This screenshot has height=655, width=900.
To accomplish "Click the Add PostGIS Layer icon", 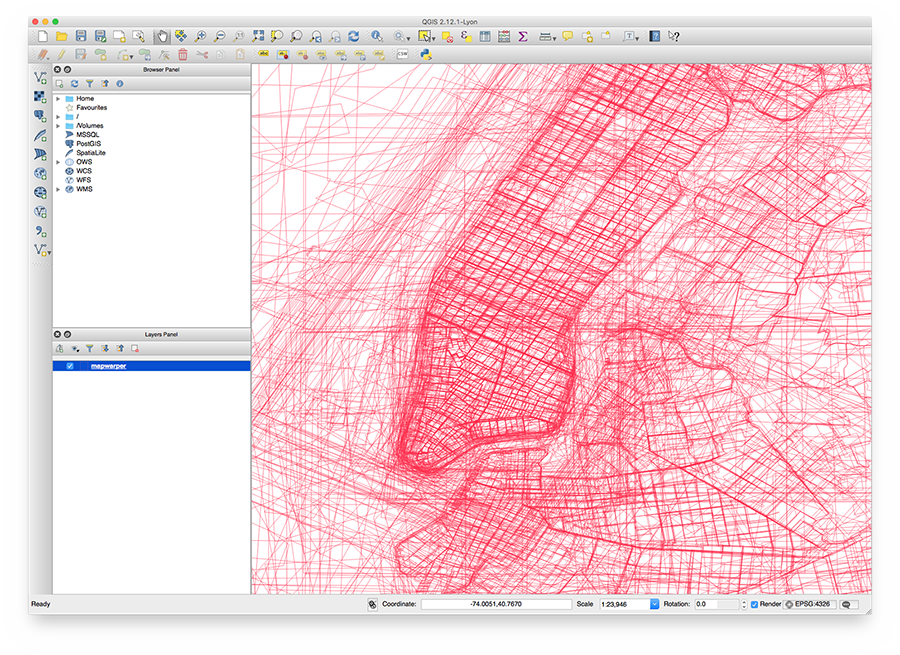I will point(40,115).
